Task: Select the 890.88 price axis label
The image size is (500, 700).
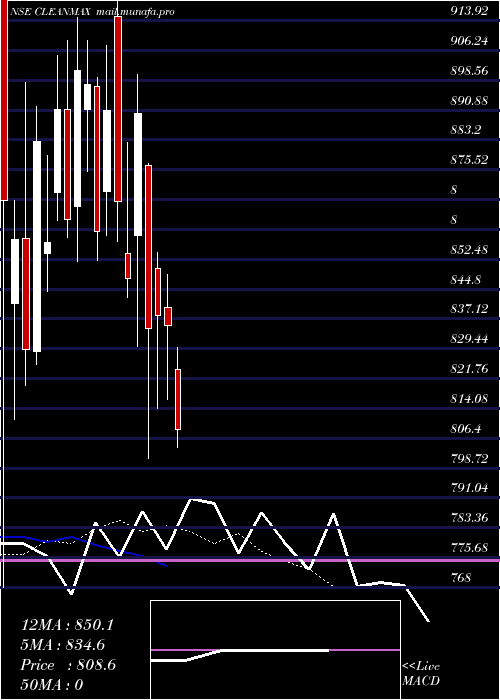Action: 469,101
